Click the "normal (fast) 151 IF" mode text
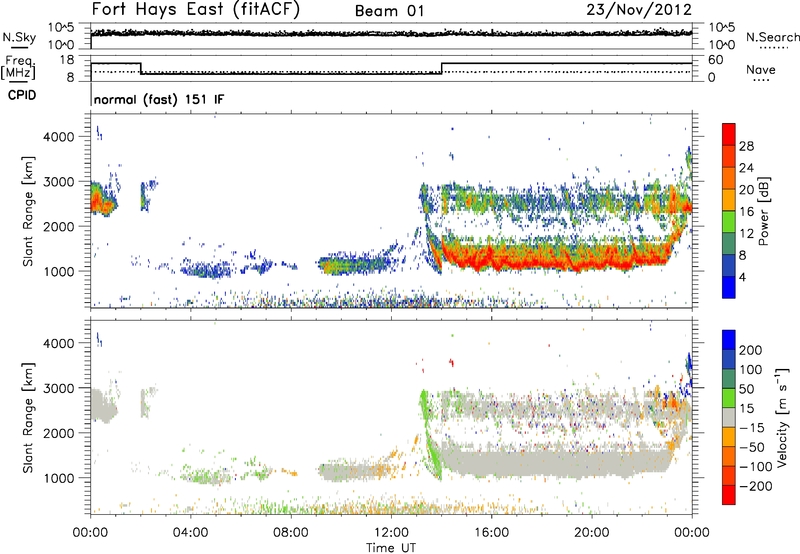This screenshot has height=554, width=800. point(159,99)
